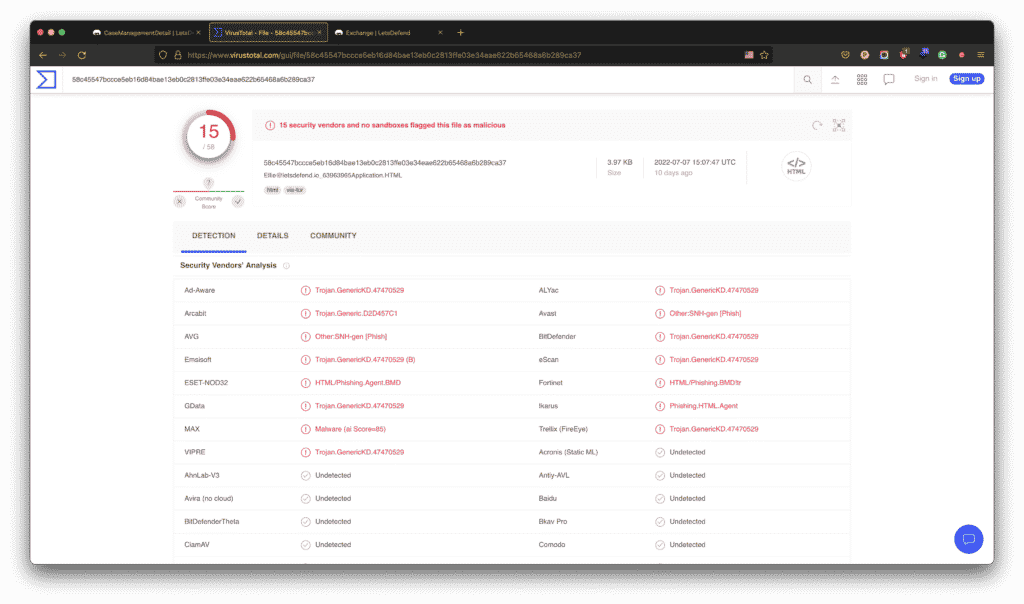Open the apps grid icon
The height and width of the screenshot is (604, 1024).
pos(862,80)
